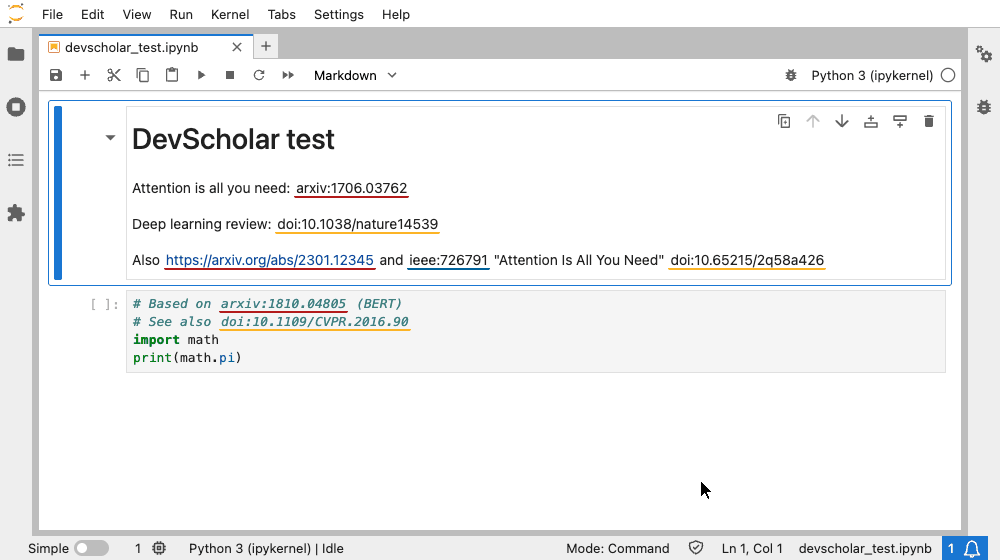1000x560 pixels.
Task: Insert a cell below with the plus icon
Action: [x=85, y=75]
